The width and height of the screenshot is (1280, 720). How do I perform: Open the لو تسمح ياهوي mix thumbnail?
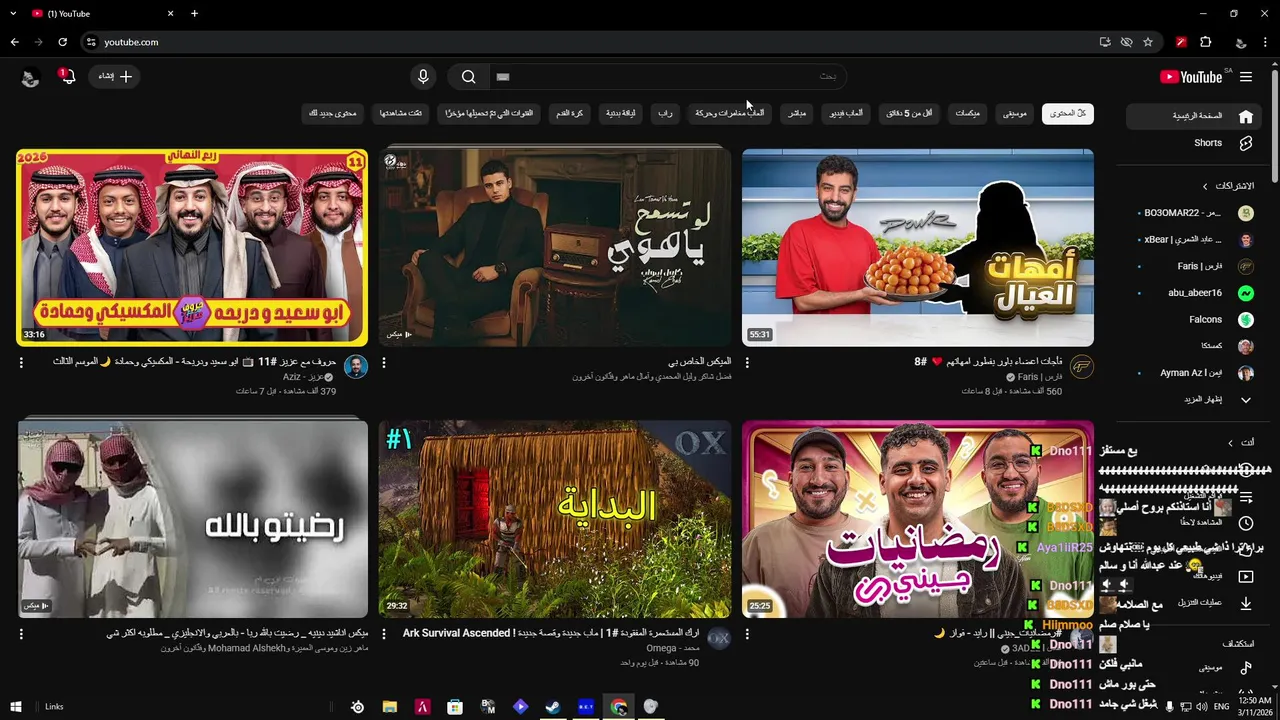pyautogui.click(x=555, y=247)
